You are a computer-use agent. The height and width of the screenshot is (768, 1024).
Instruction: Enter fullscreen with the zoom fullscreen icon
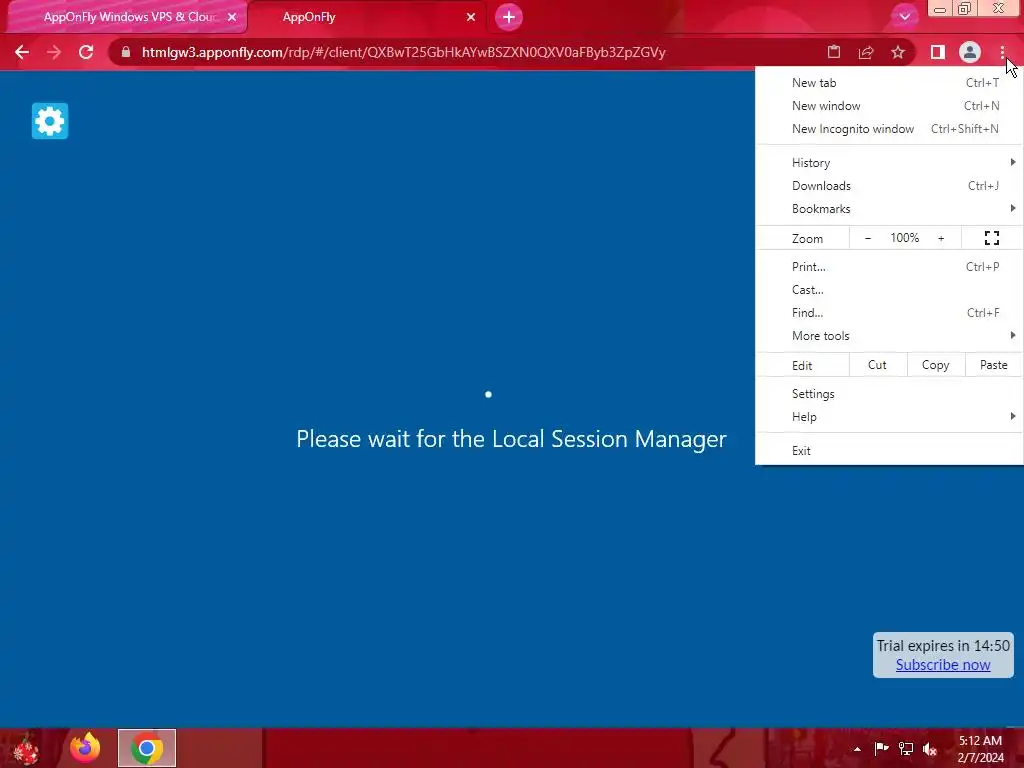[991, 238]
